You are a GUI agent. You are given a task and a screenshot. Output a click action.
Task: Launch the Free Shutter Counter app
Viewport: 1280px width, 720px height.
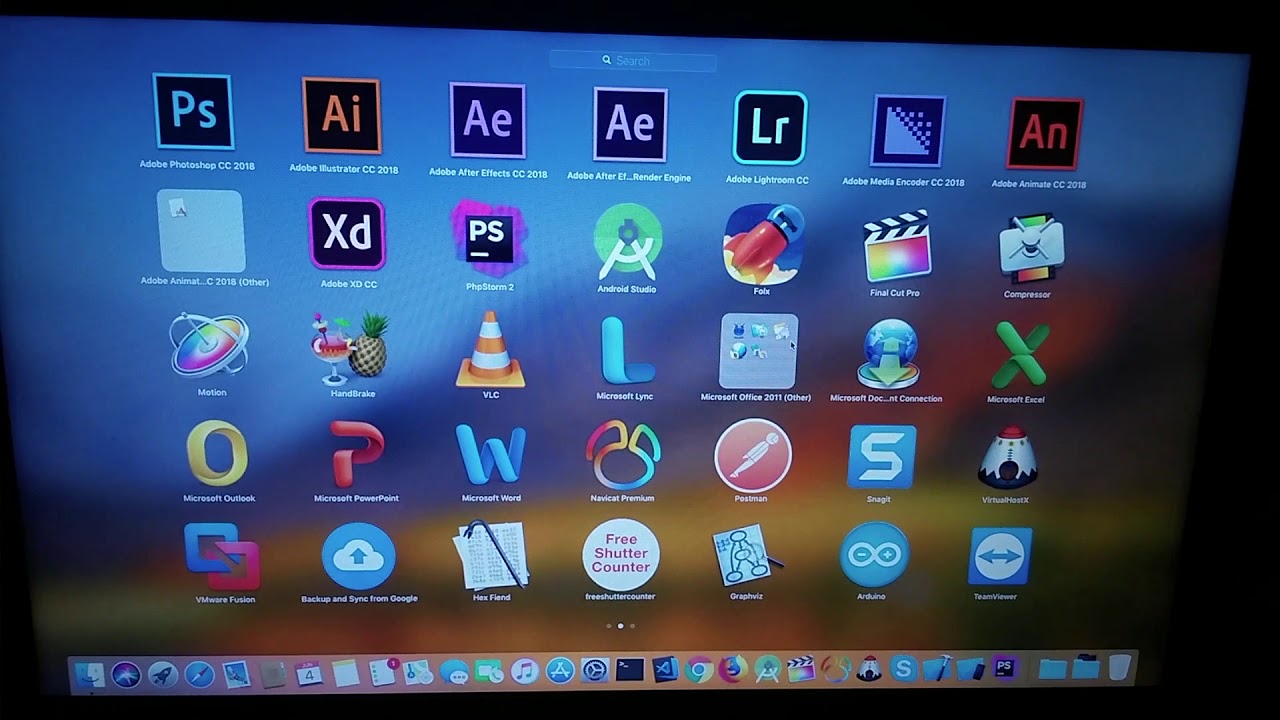click(x=621, y=555)
